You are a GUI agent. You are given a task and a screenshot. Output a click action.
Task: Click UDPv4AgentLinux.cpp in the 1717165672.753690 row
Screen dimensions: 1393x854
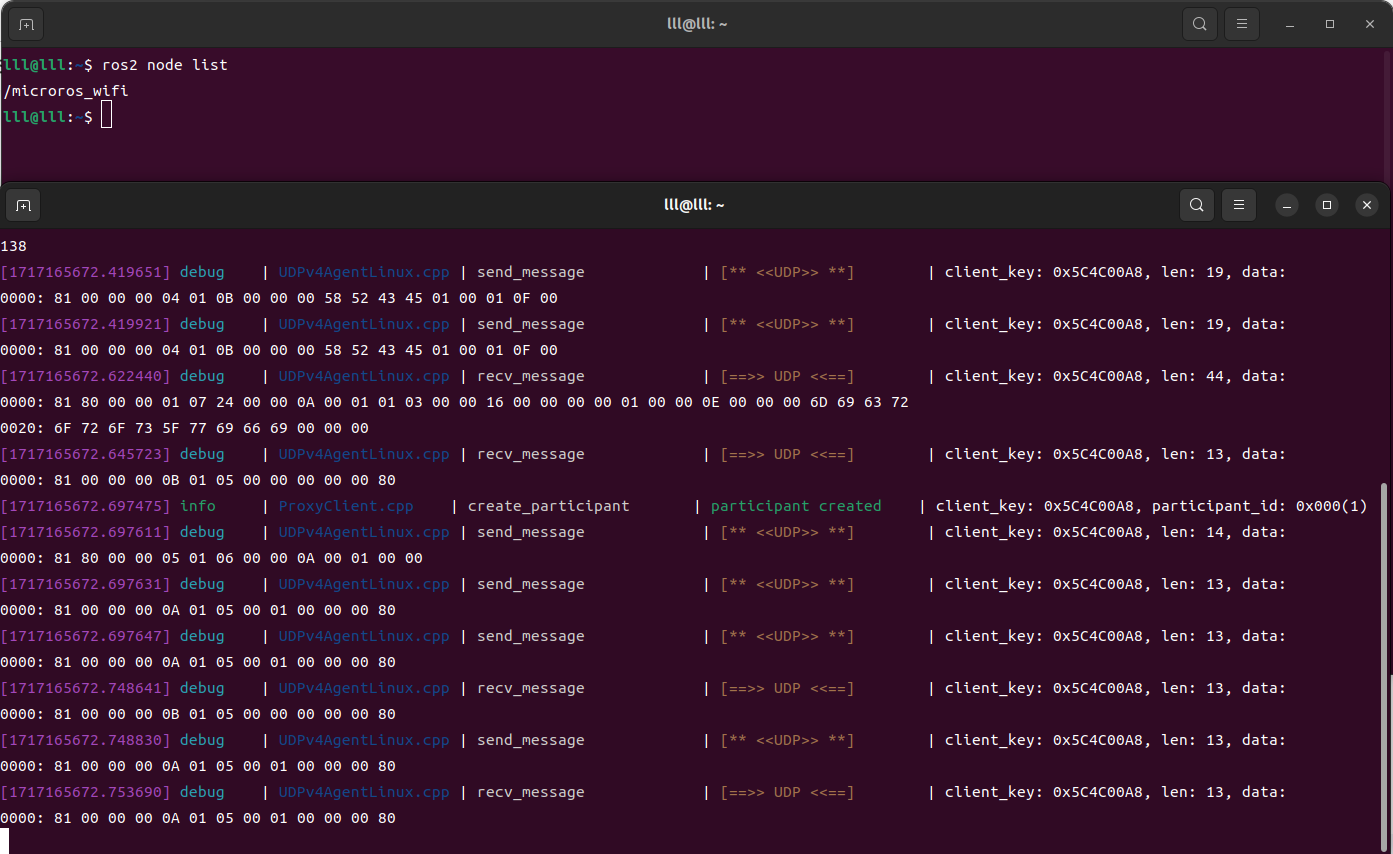pos(364,792)
